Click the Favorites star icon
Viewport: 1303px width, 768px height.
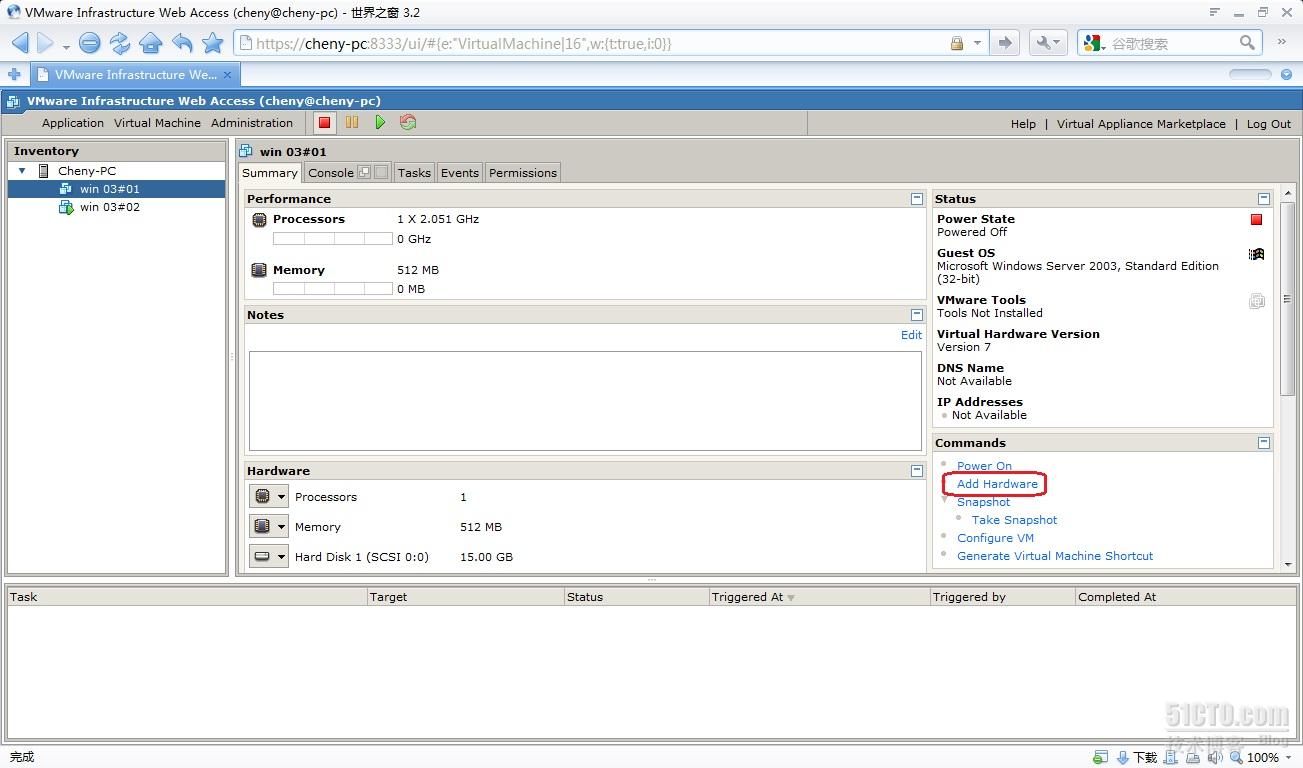(x=212, y=43)
